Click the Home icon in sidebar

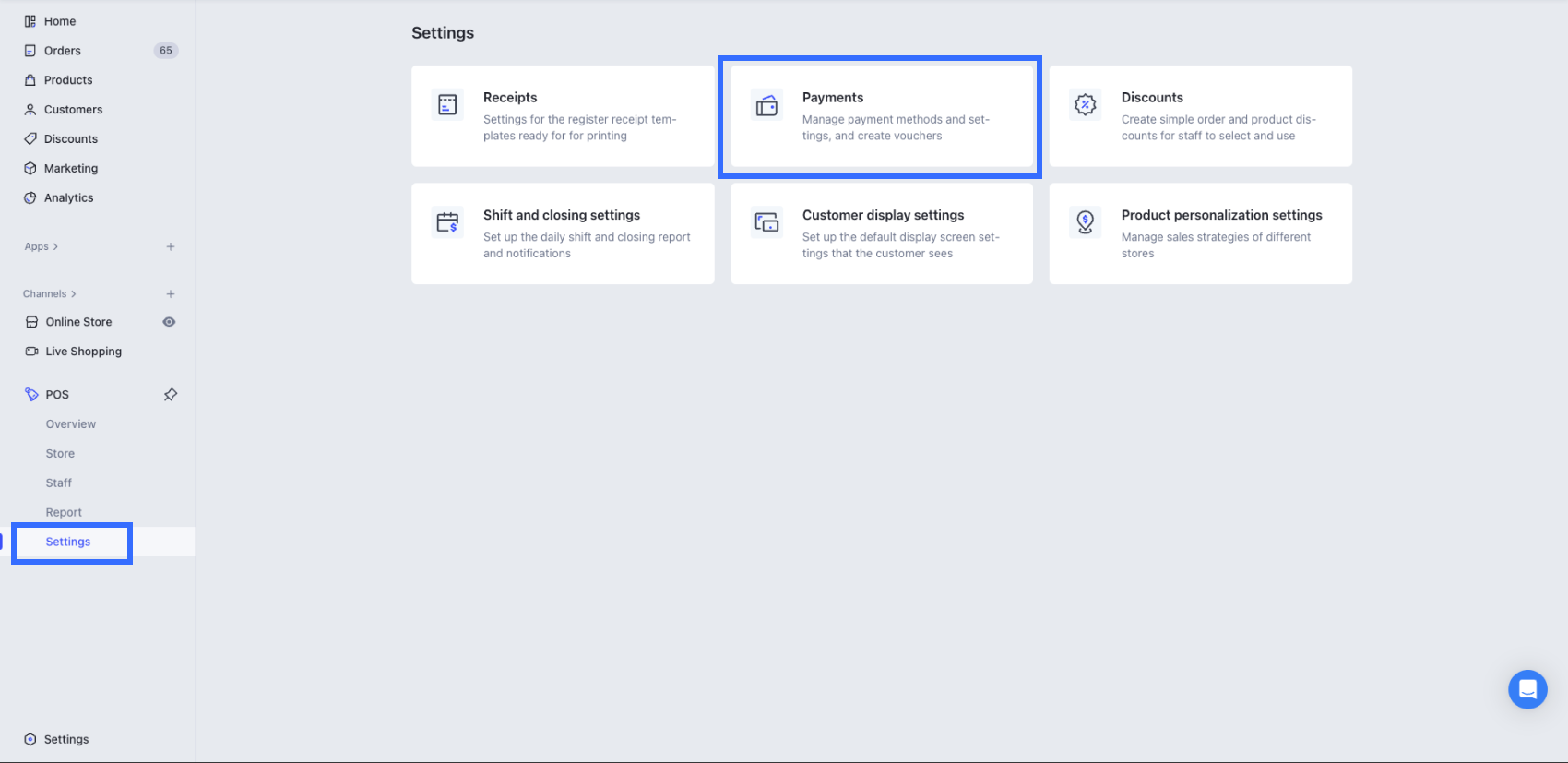30,21
